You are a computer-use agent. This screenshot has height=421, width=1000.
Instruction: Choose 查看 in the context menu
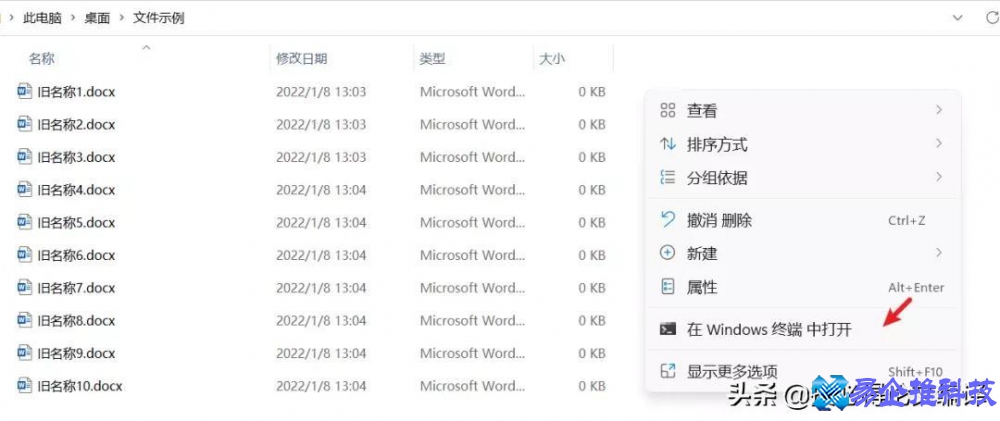pos(803,110)
